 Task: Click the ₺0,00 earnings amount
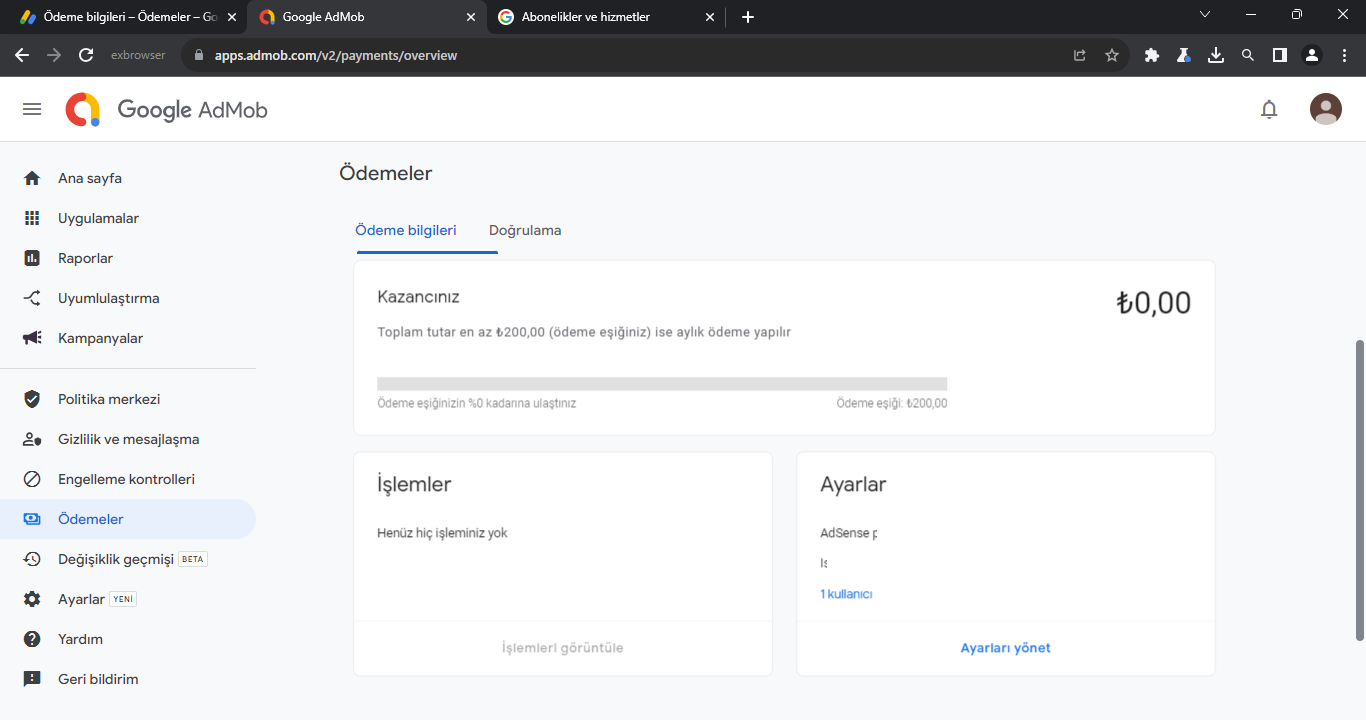[1154, 303]
